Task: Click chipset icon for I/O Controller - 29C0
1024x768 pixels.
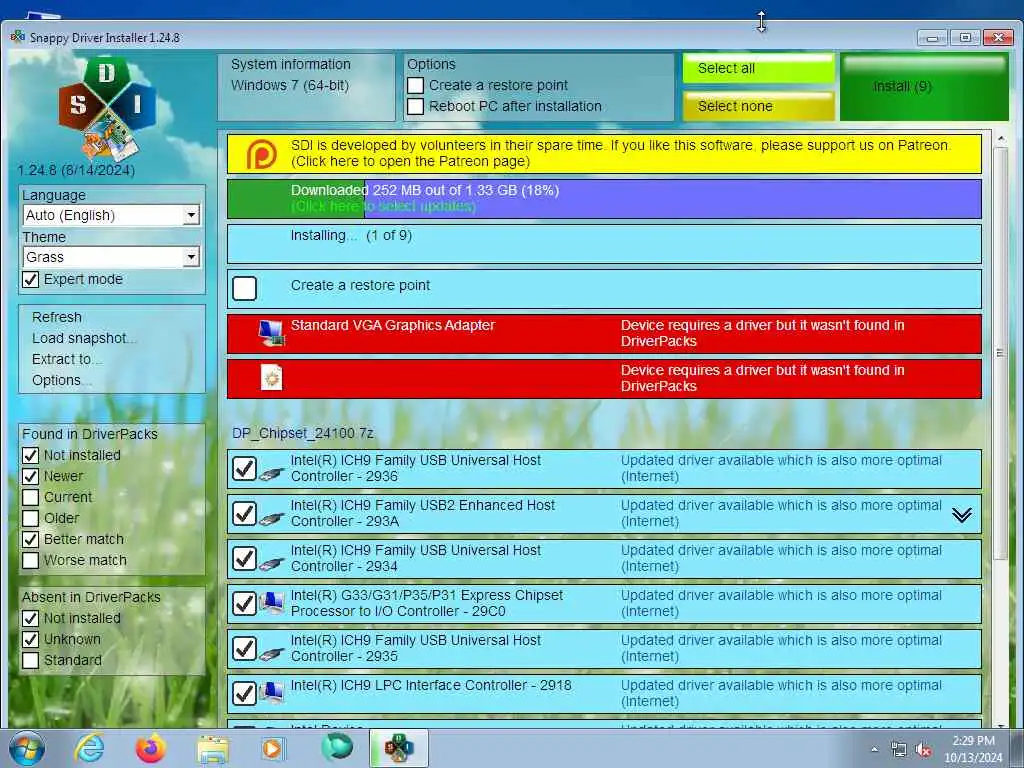Action: pyautogui.click(x=271, y=603)
